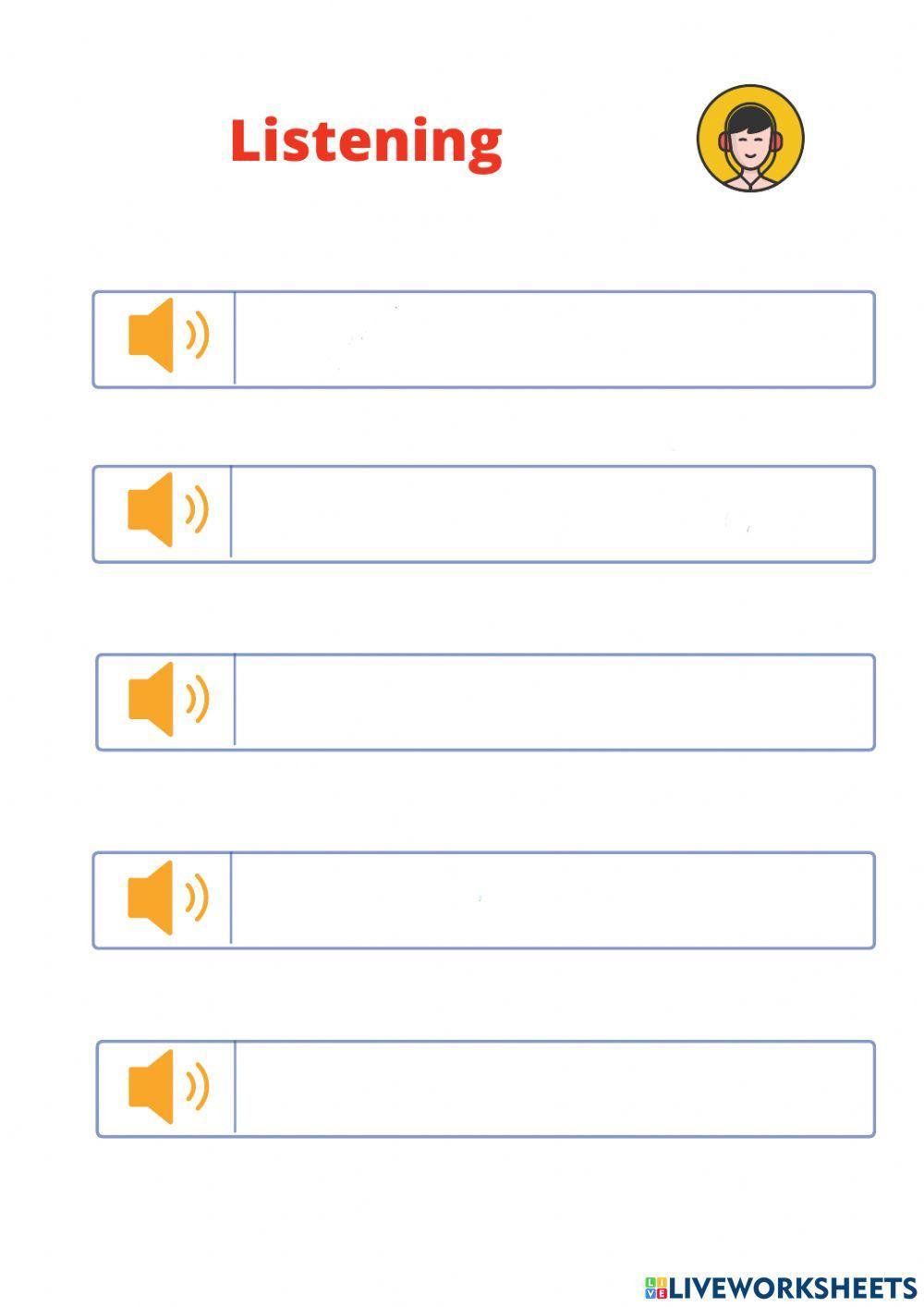This screenshot has width=924, height=1307.
Task: Click the colored LIVE squares logo icon
Action: (655, 1288)
